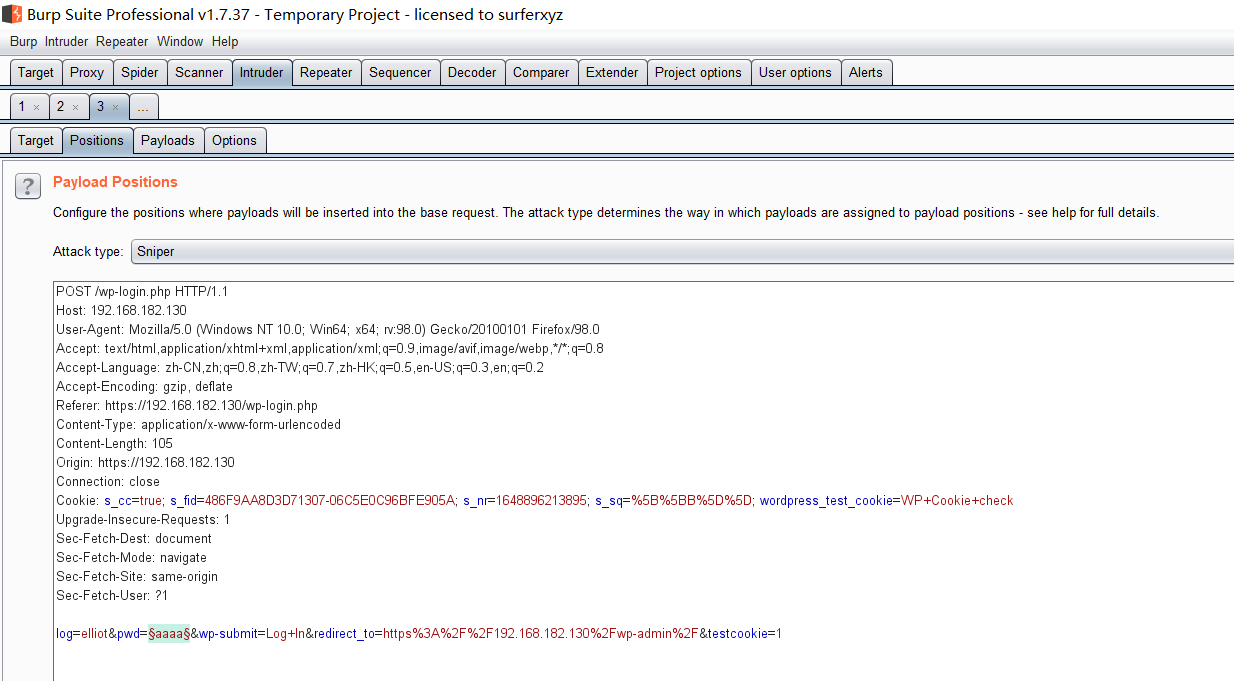
Task: Switch to the Decoder tab
Action: 472,72
